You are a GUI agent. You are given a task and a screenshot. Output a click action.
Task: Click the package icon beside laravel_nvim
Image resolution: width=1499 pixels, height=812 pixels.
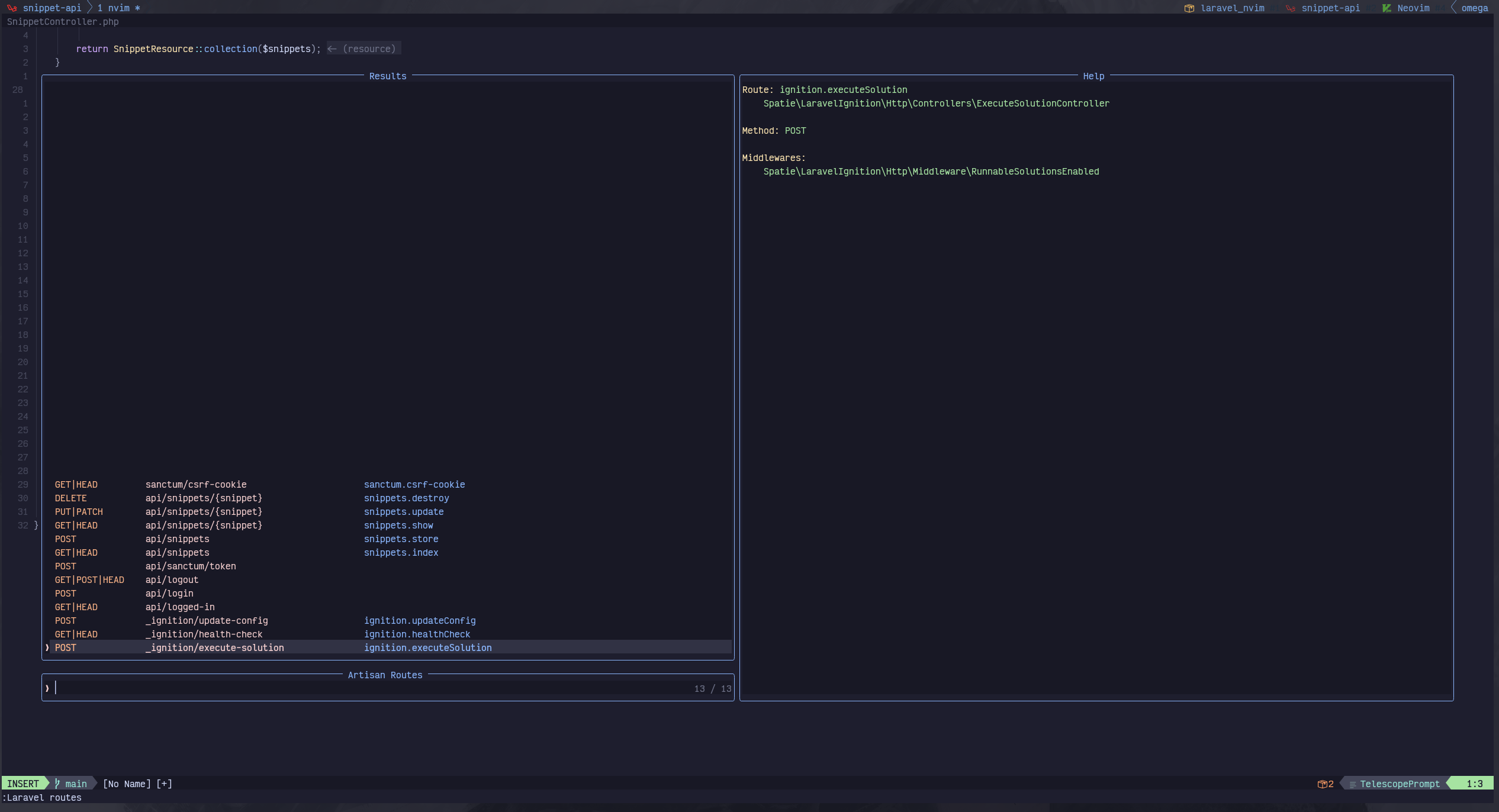tap(1189, 8)
